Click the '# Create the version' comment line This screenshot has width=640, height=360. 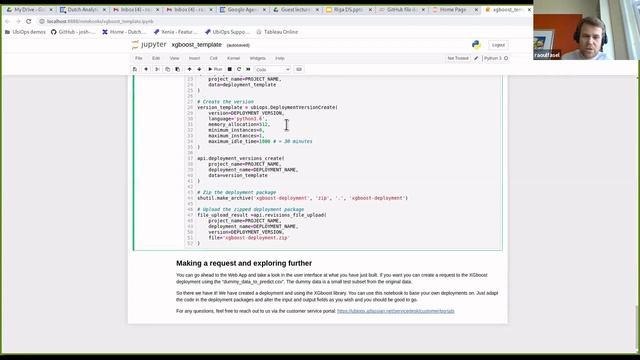pos(225,102)
